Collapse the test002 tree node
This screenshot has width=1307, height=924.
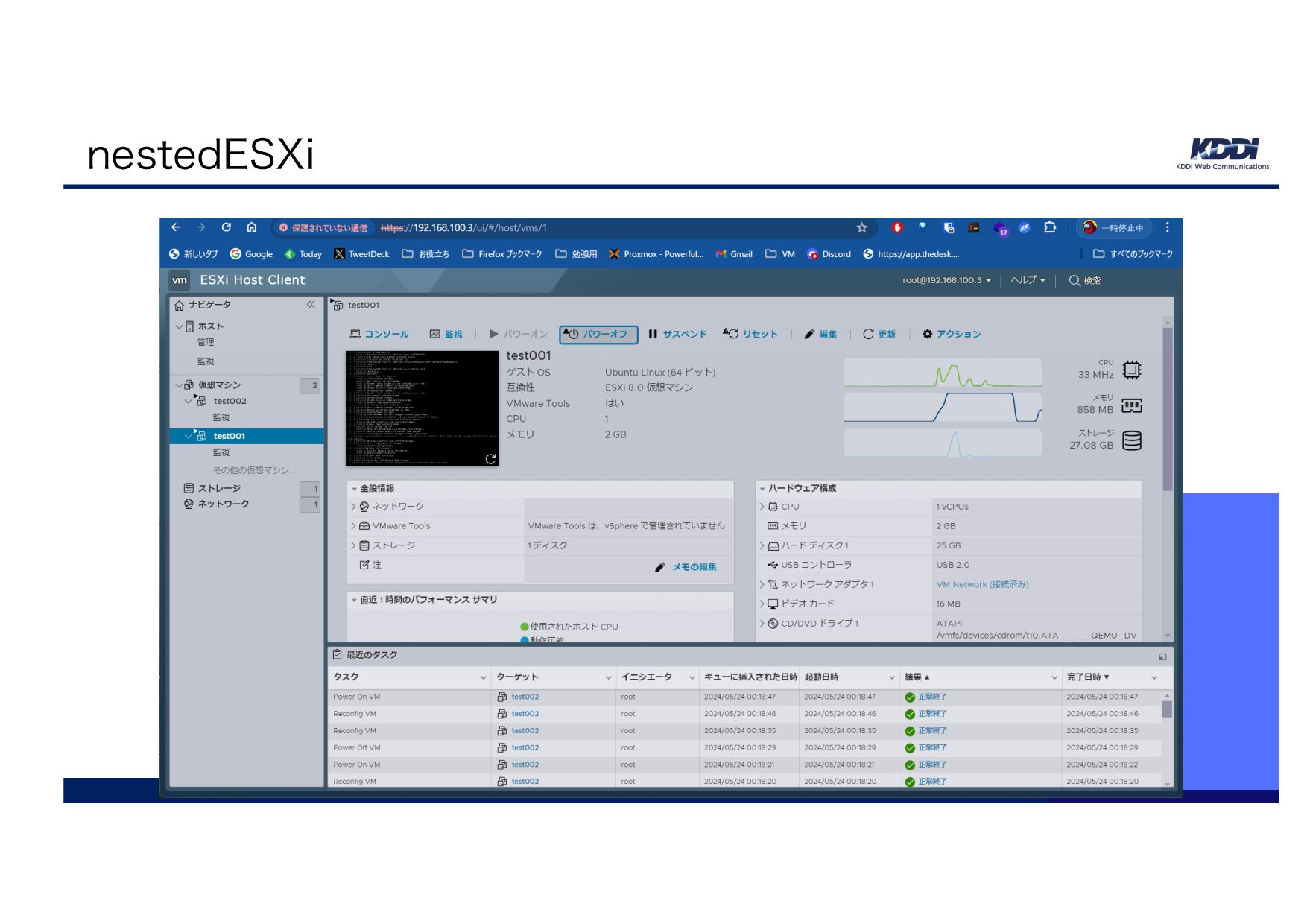[x=188, y=401]
